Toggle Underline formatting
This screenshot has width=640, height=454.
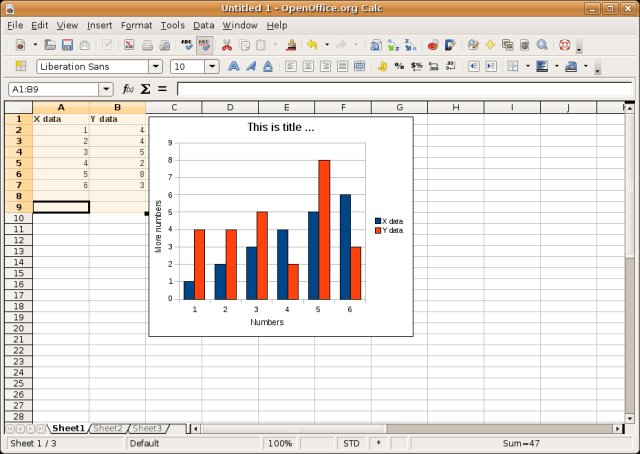(x=268, y=66)
